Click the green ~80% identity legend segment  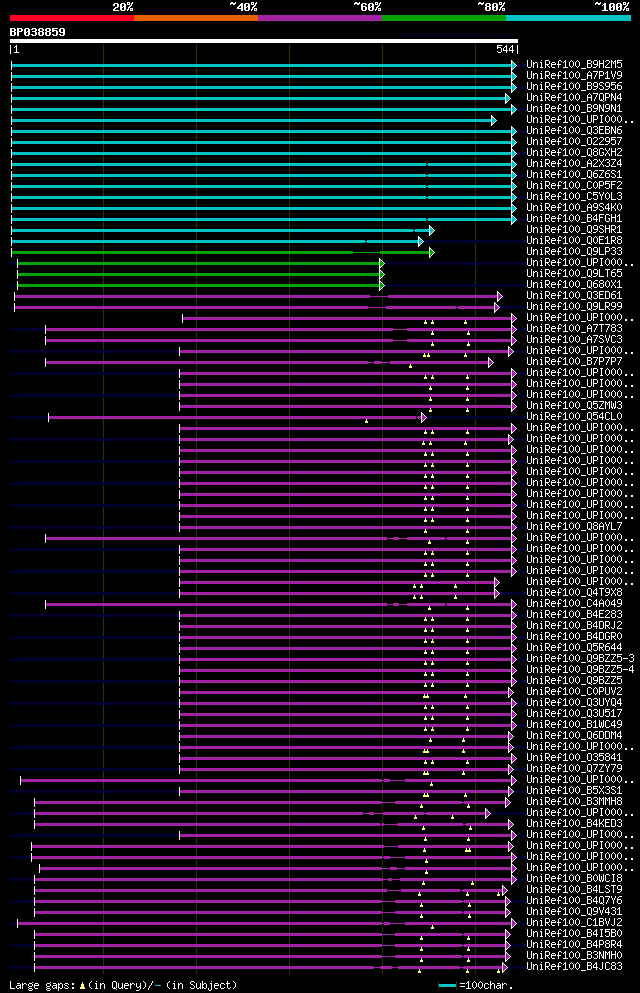(x=444, y=18)
